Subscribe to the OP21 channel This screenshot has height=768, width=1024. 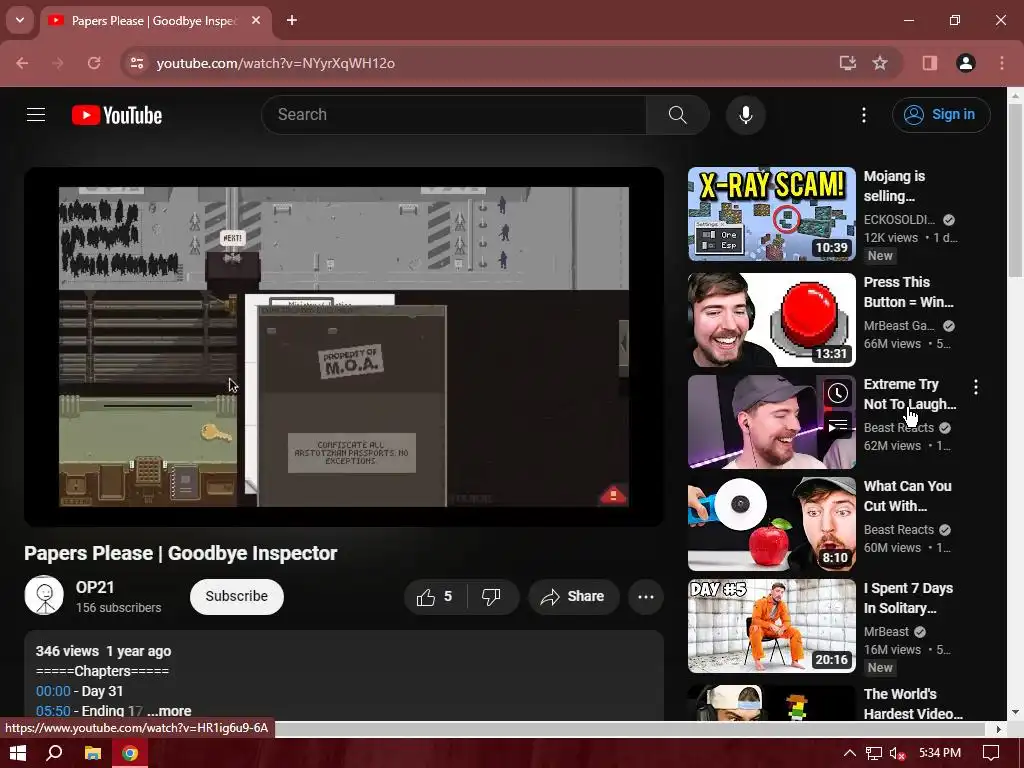[236, 596]
